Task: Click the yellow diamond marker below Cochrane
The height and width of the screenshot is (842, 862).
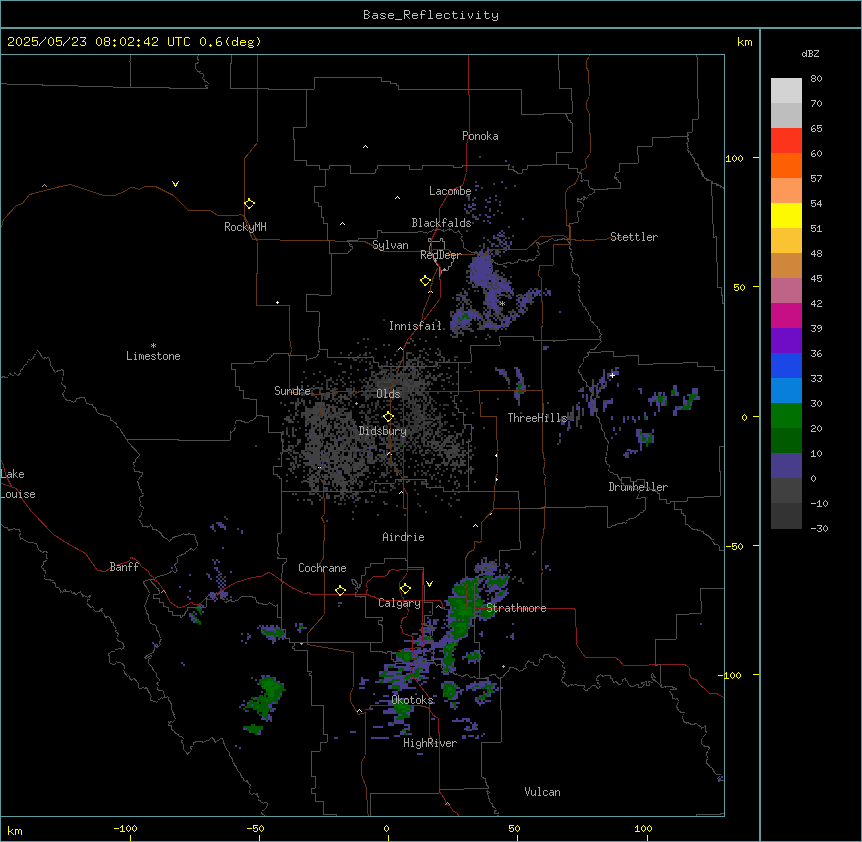Action: tap(340, 590)
